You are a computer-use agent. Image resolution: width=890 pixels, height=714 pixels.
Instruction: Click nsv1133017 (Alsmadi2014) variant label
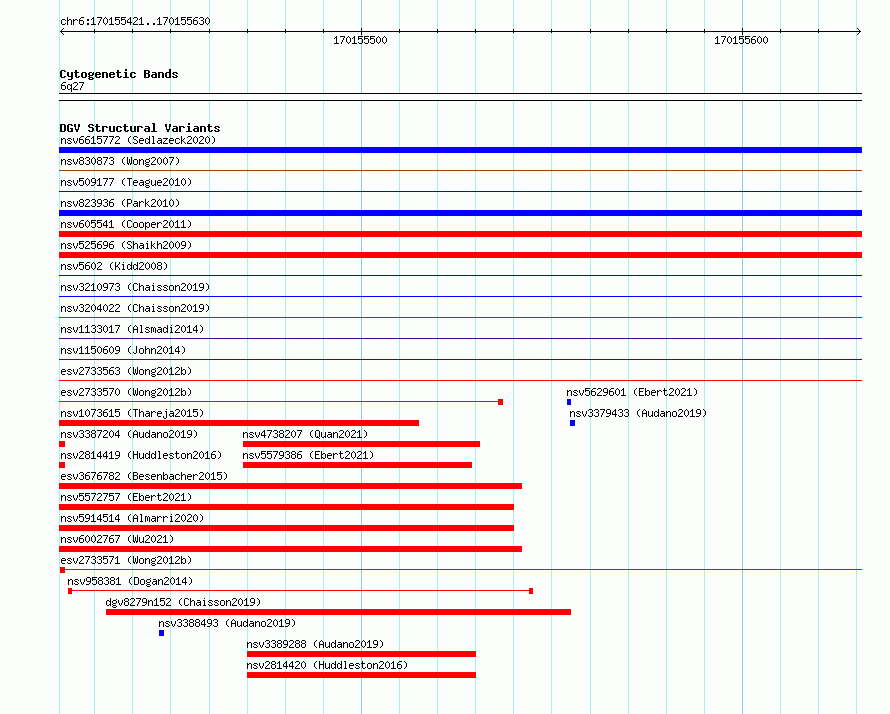tap(132, 329)
